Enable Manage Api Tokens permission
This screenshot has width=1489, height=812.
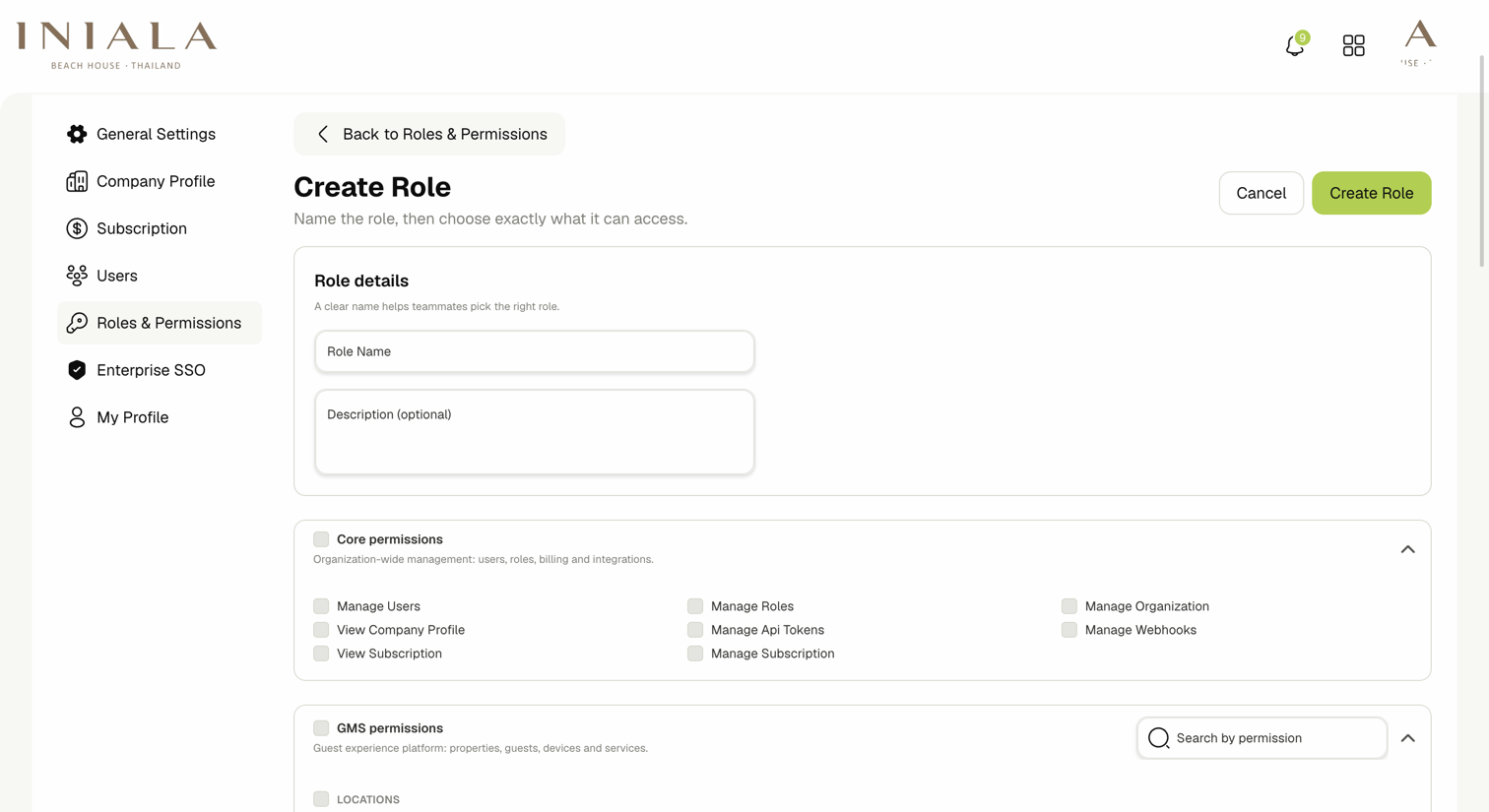pyautogui.click(x=695, y=630)
